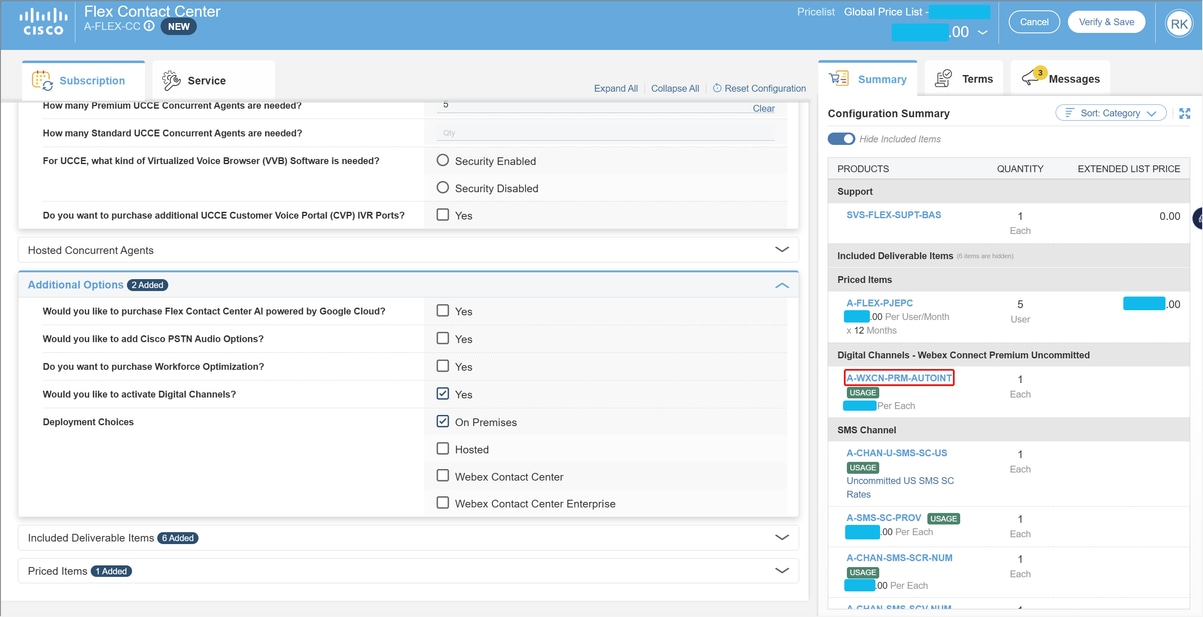Collapse the Additional Options section
1203x617 pixels.
pos(782,285)
